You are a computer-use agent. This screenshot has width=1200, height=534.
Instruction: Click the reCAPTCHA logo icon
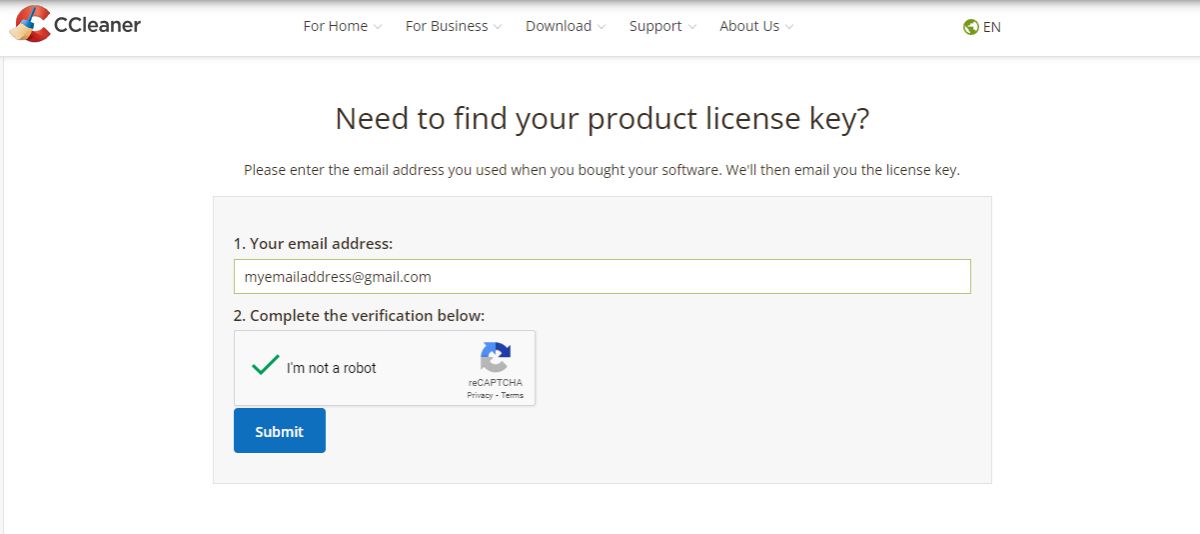point(496,357)
